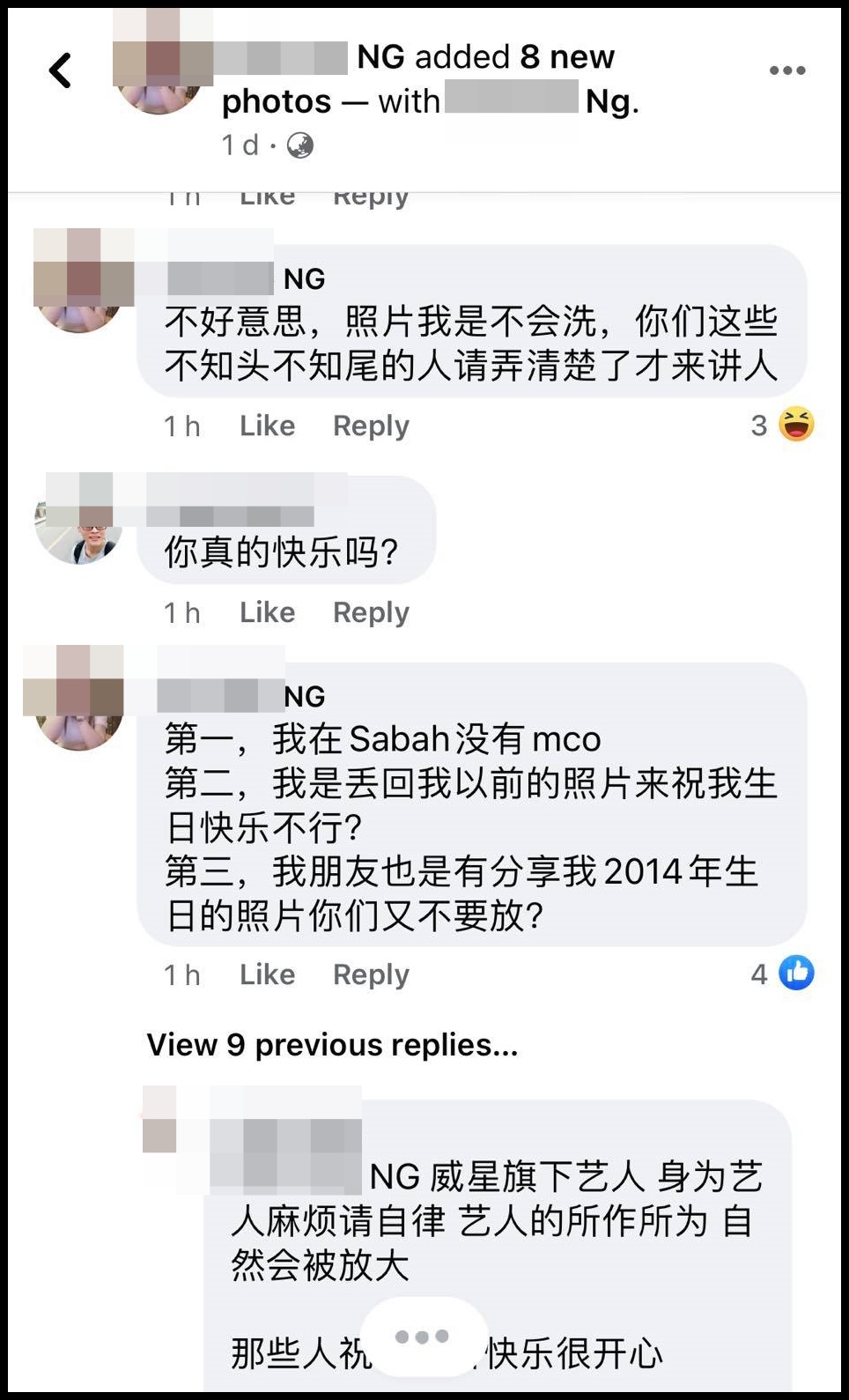Like the 不好意思 comment
The width and height of the screenshot is (849, 1400).
click(267, 426)
